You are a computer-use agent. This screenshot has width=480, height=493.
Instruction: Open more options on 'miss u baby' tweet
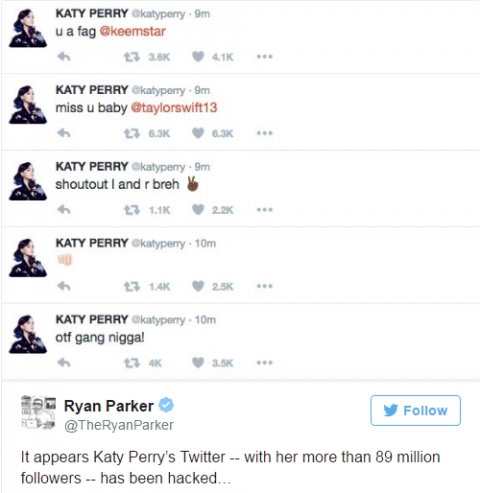265,133
